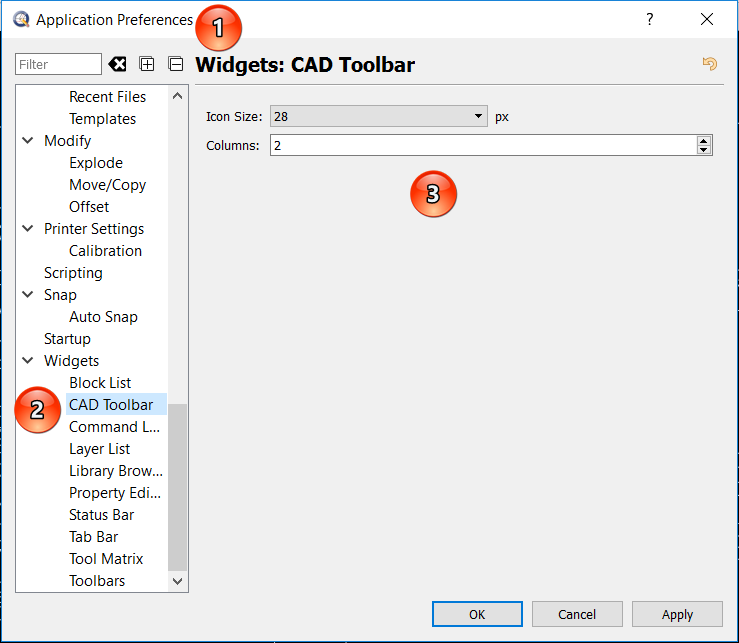Collapse all tree items with minus icon

click(176, 64)
